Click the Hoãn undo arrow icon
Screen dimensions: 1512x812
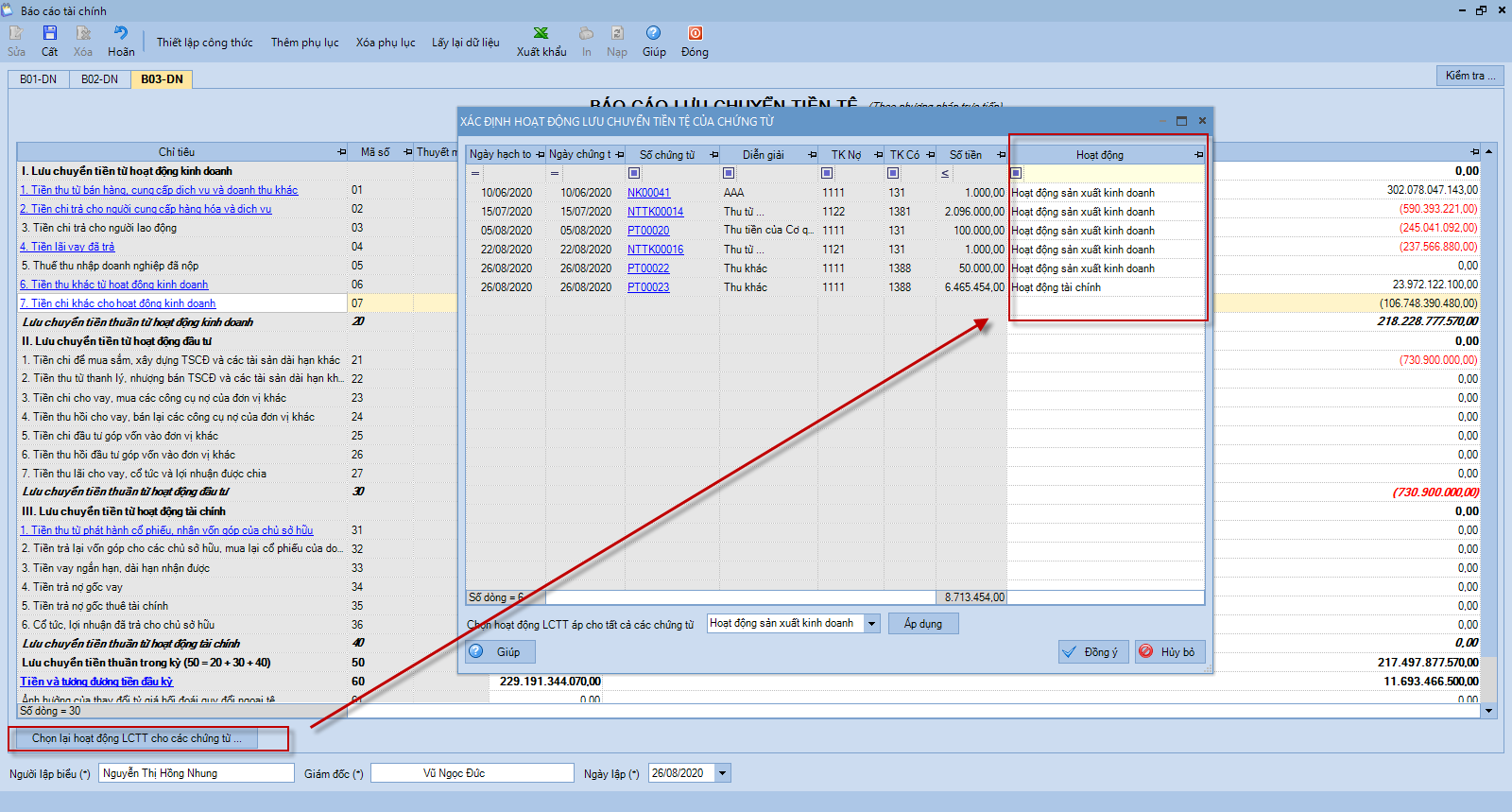(x=121, y=33)
